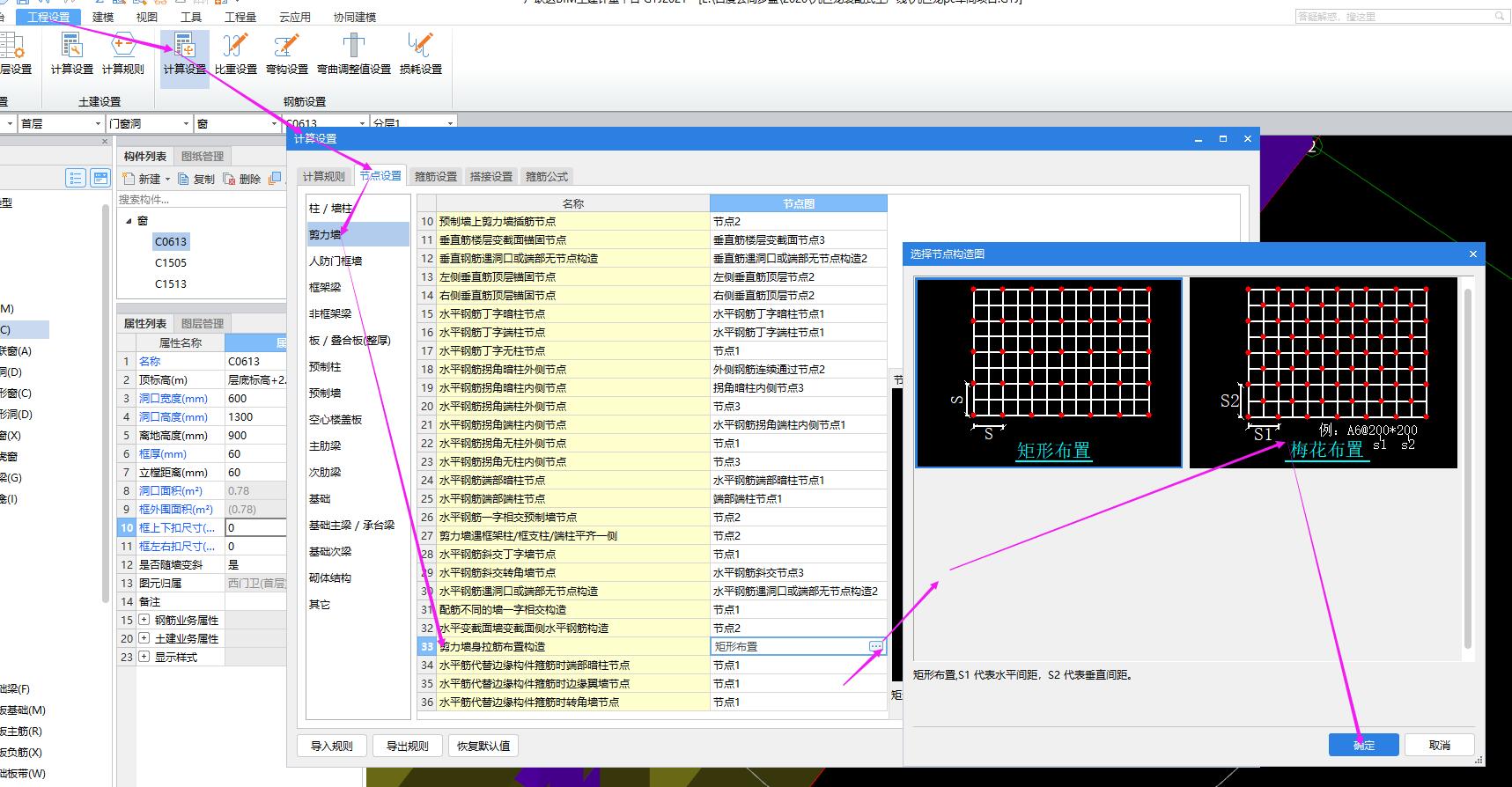Expand the 显示样式 property group
The width and height of the screenshot is (1512, 787).
[144, 657]
